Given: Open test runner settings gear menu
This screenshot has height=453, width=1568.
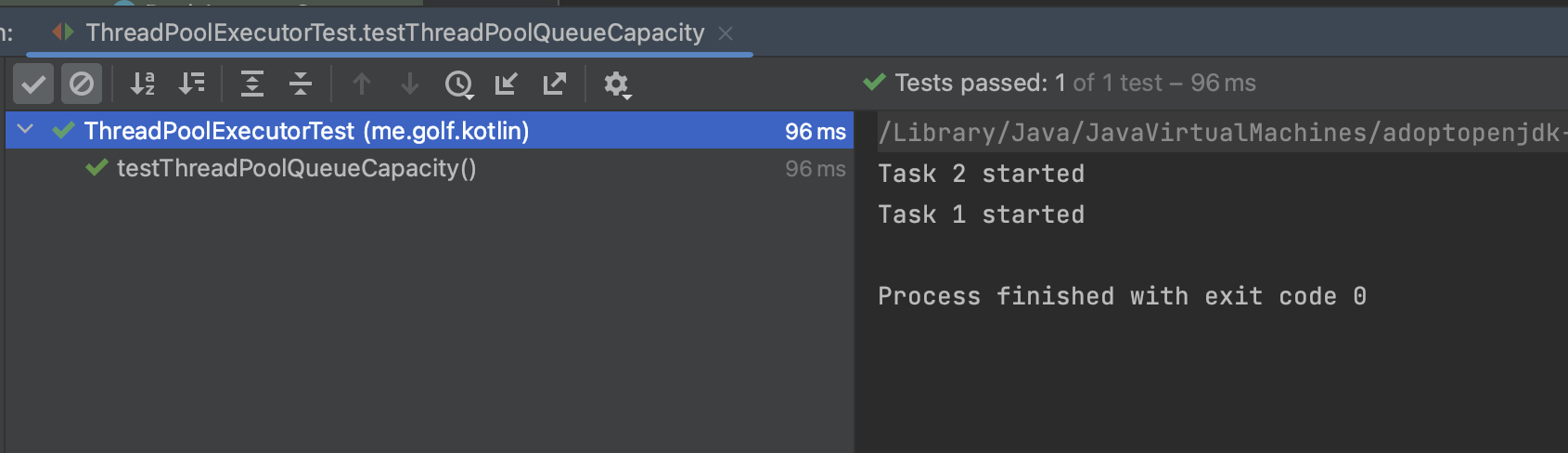Looking at the screenshot, I should pyautogui.click(x=617, y=84).
